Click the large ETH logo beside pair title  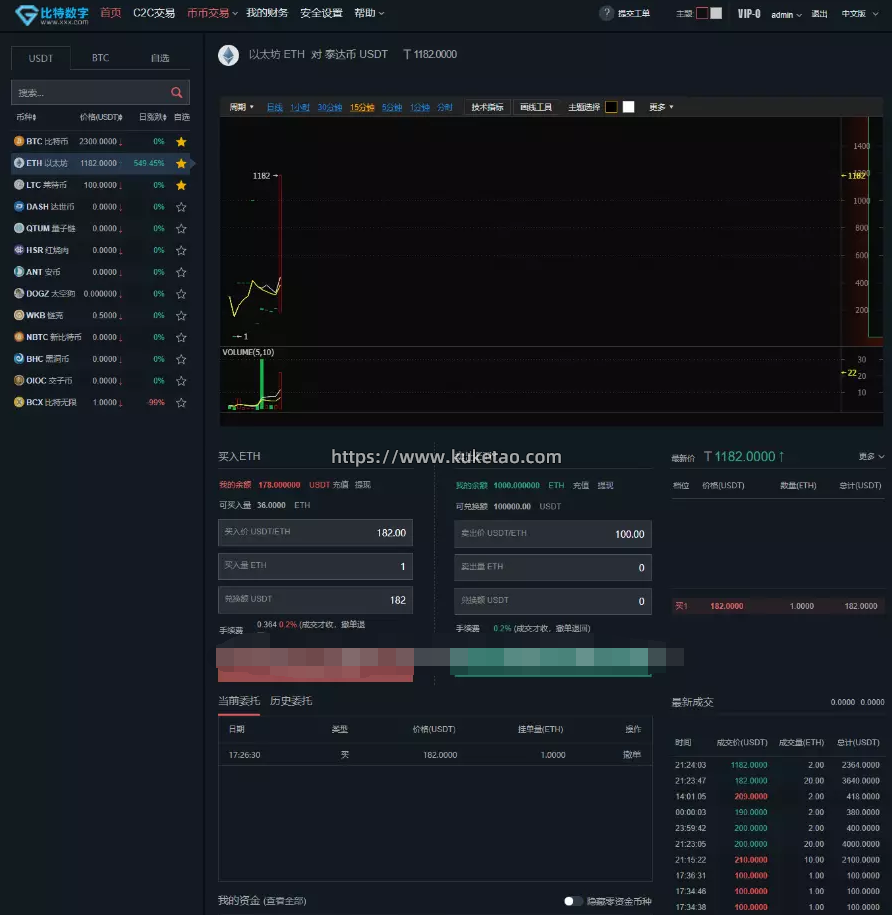[228, 55]
